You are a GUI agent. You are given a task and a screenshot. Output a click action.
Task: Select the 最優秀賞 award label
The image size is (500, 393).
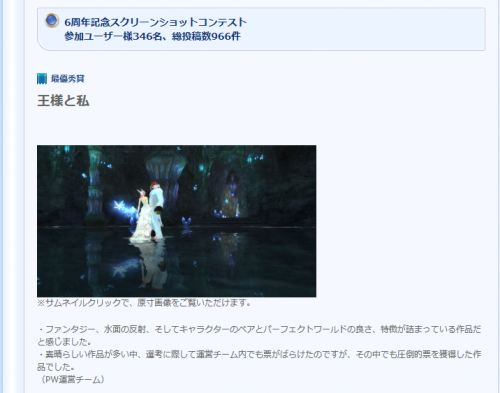[x=68, y=79]
